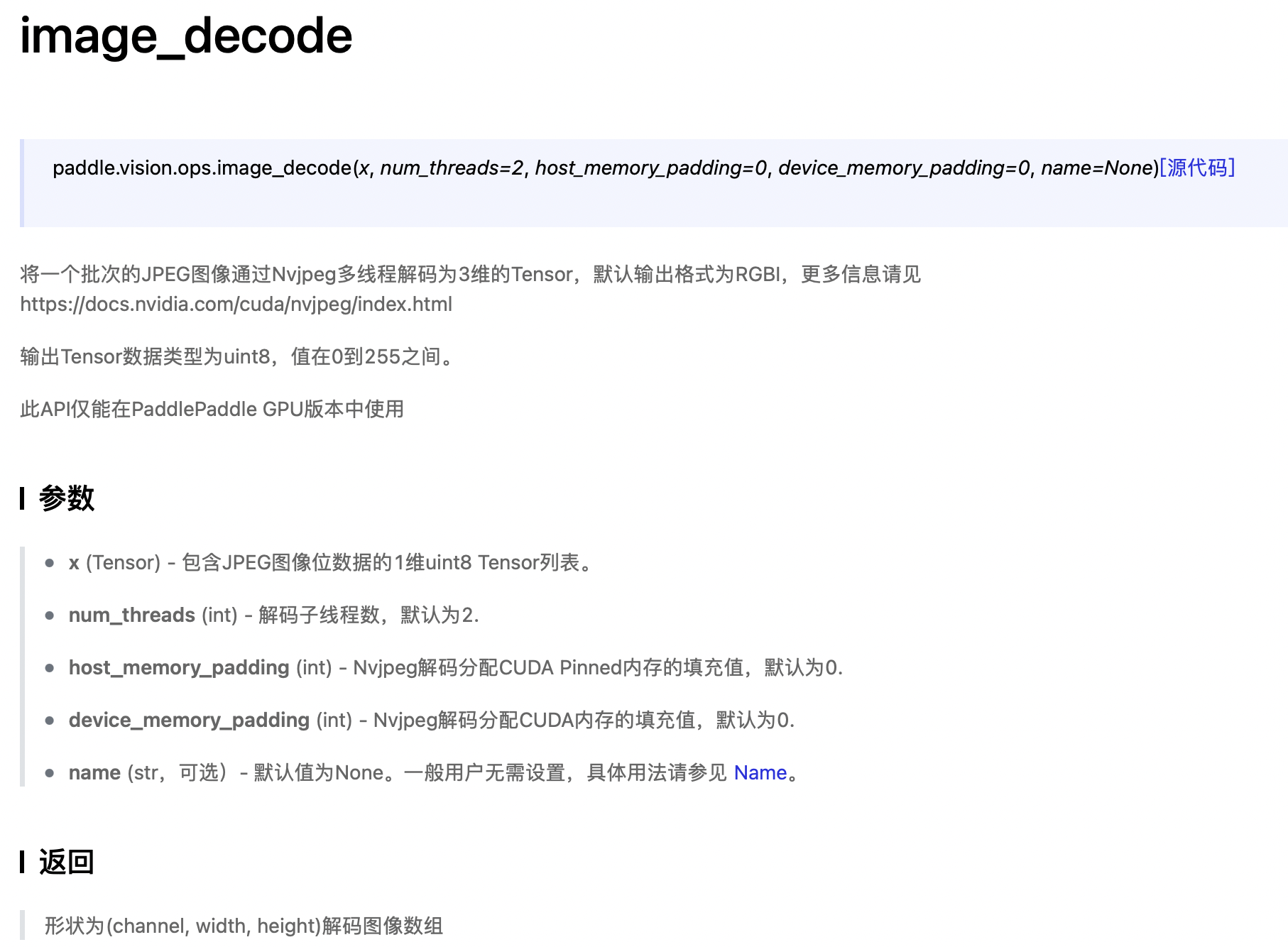This screenshot has width=1288, height=947.
Task: Select the uint8 output description paragraph
Action: pyautogui.click(x=236, y=357)
